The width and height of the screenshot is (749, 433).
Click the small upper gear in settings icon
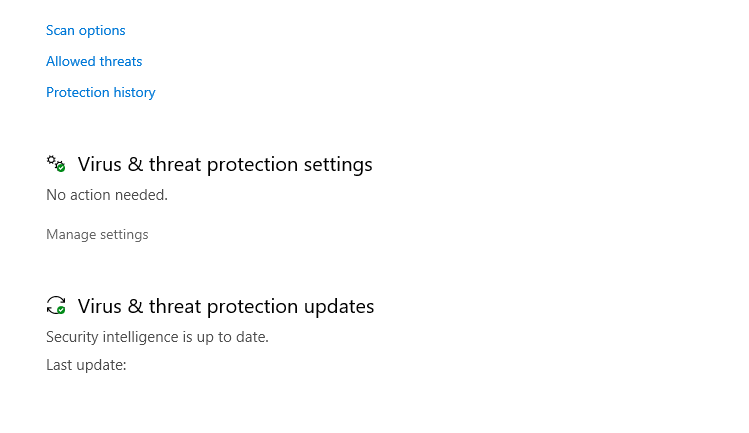pos(51,160)
